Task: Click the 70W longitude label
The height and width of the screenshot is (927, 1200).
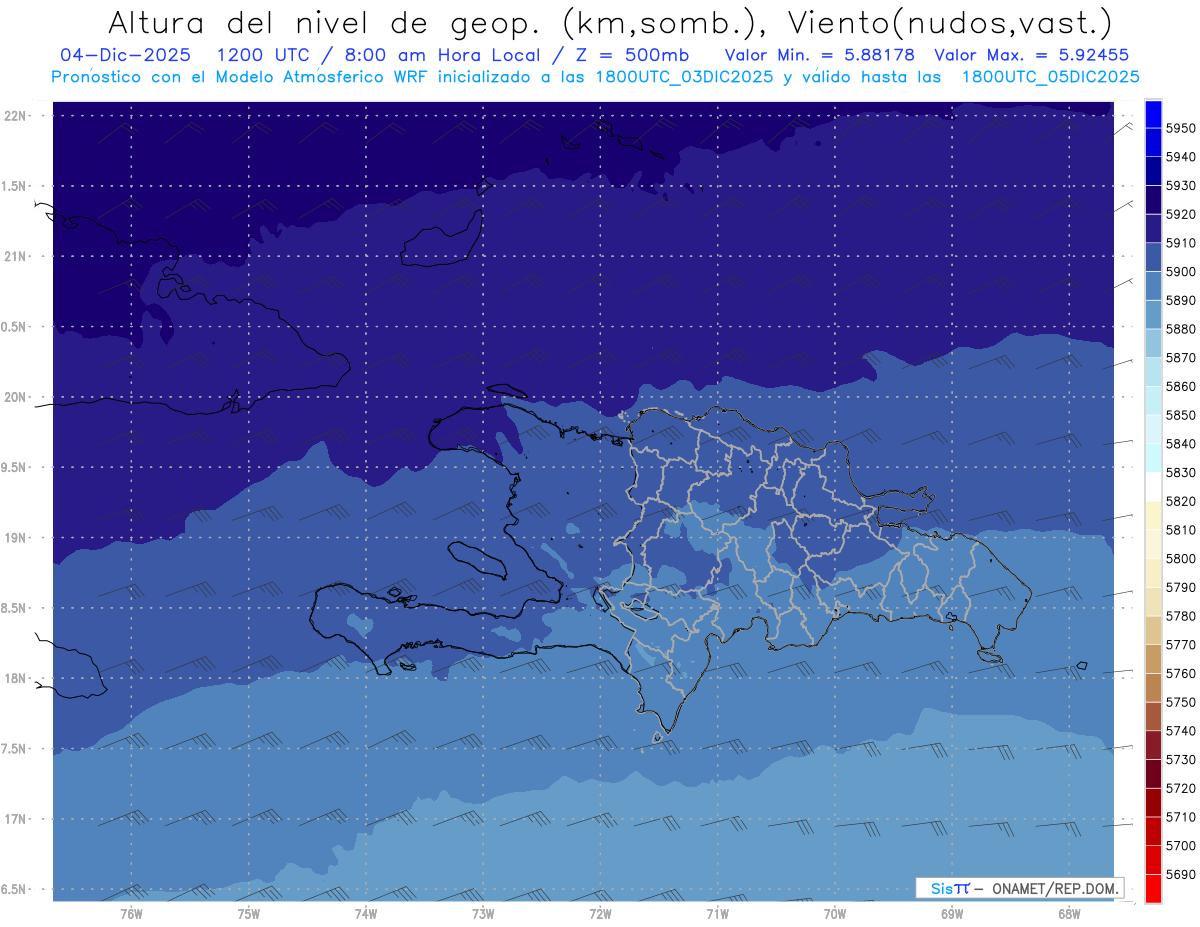Action: (835, 914)
